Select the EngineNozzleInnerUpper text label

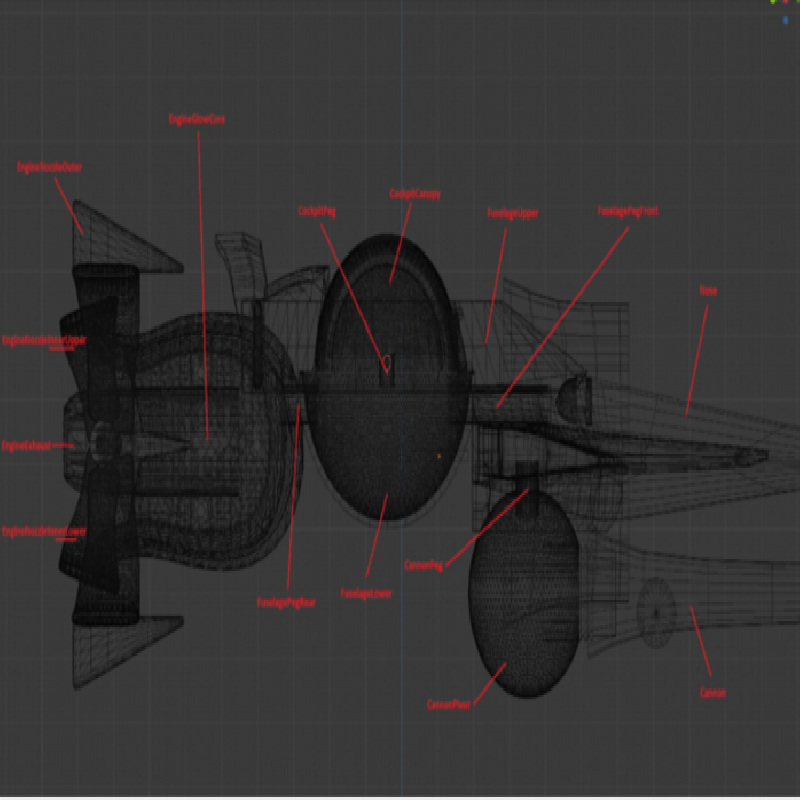click(46, 341)
